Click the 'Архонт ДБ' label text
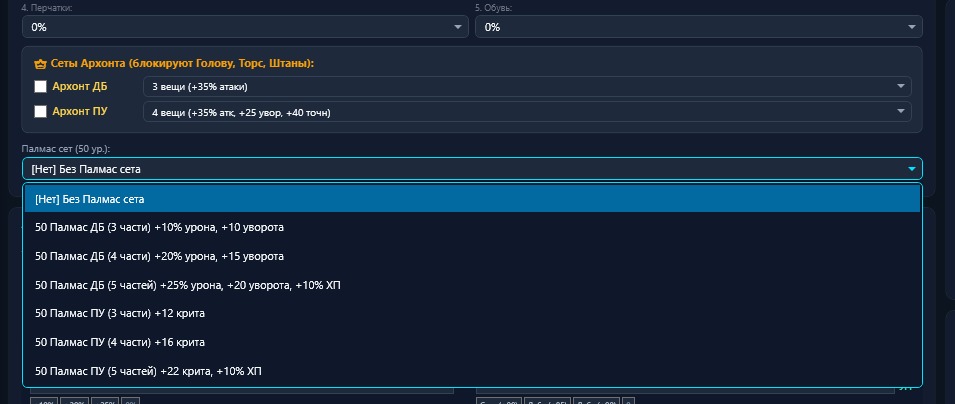This screenshot has height=404, width=955. 80,87
